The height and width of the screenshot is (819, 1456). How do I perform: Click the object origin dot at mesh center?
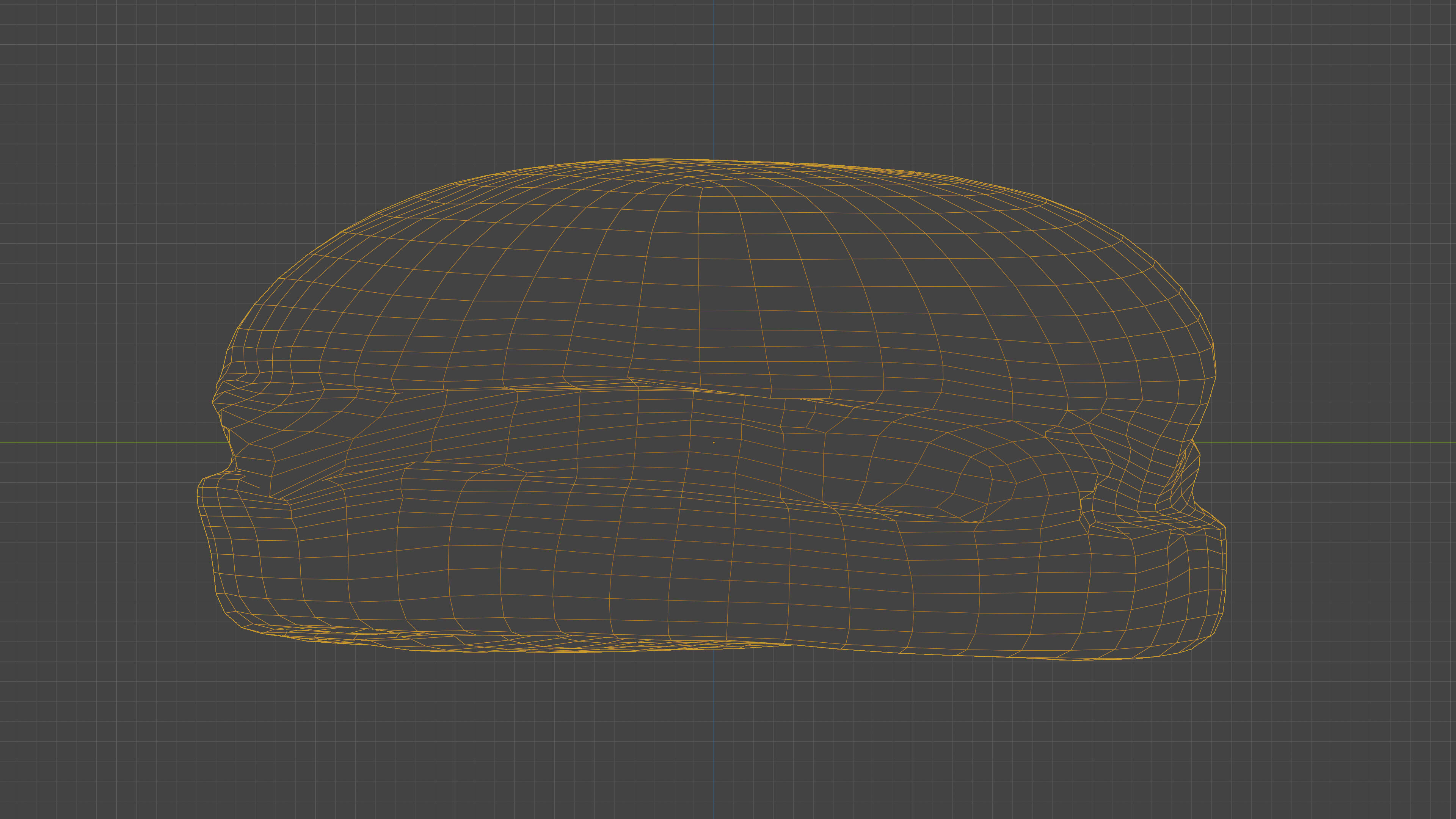(713, 442)
